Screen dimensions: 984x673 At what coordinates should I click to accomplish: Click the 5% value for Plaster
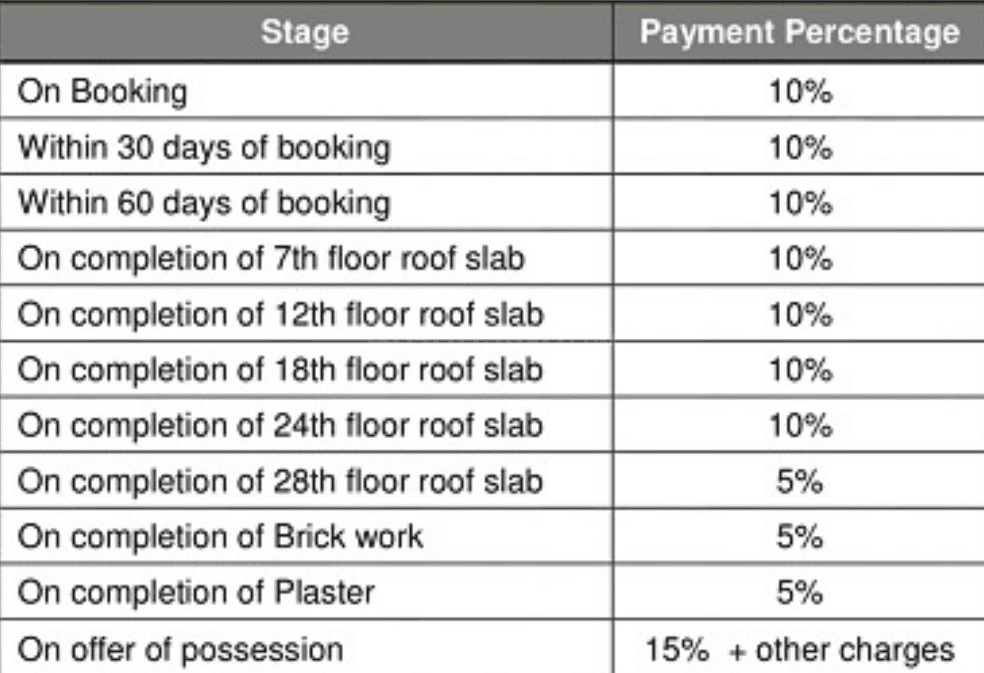[799, 593]
